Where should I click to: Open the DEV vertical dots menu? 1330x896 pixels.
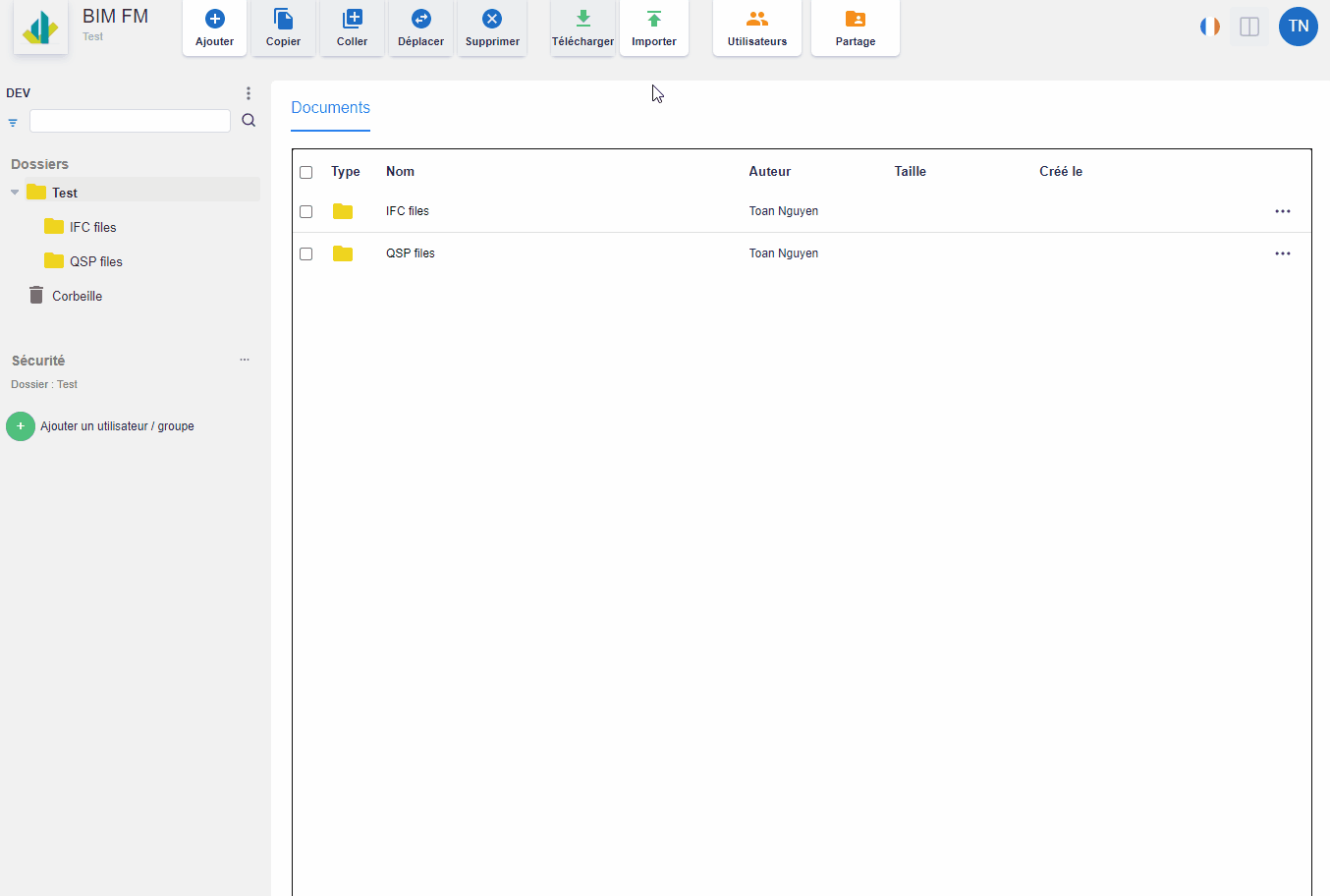(249, 93)
